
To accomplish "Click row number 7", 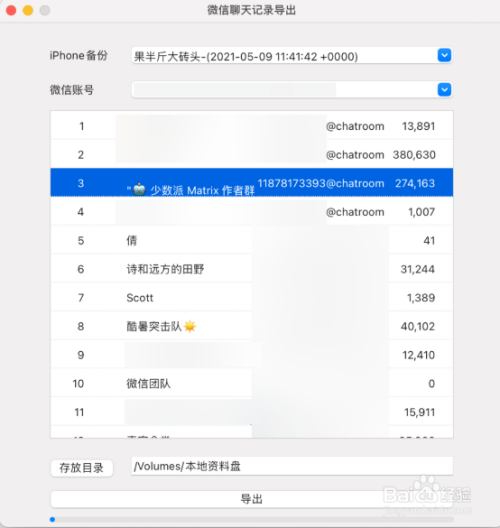I will pyautogui.click(x=81, y=298).
